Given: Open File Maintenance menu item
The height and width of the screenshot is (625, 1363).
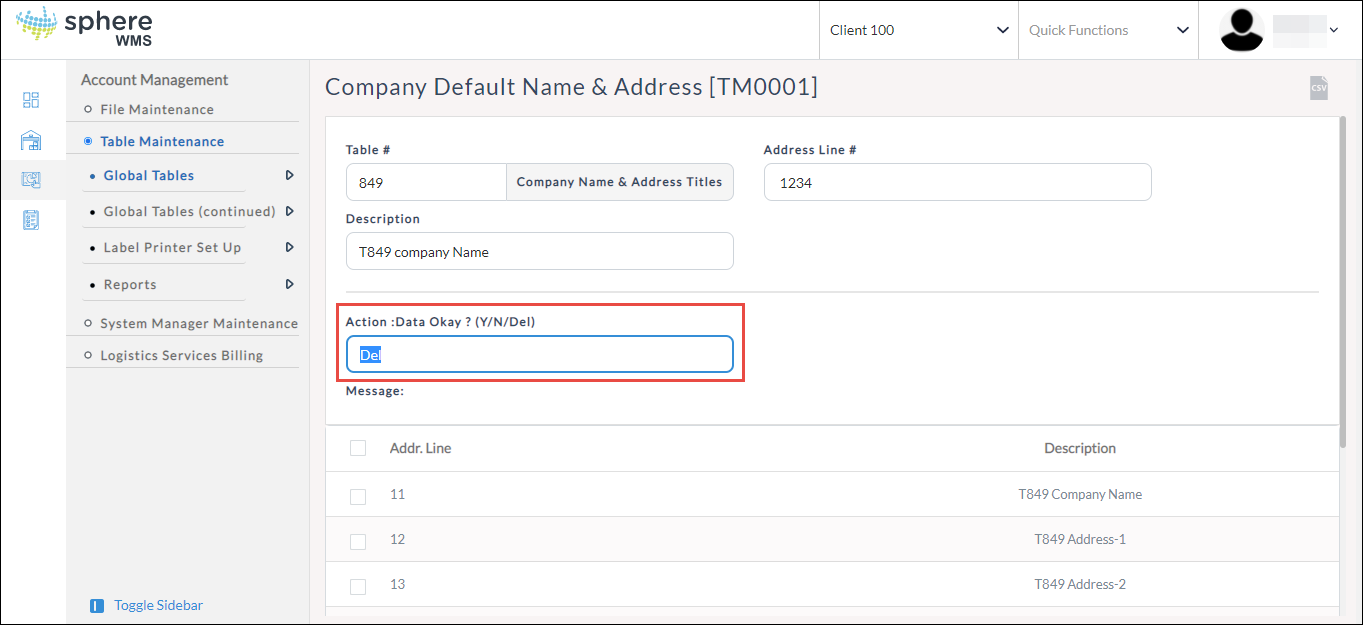Looking at the screenshot, I should coord(157,109).
